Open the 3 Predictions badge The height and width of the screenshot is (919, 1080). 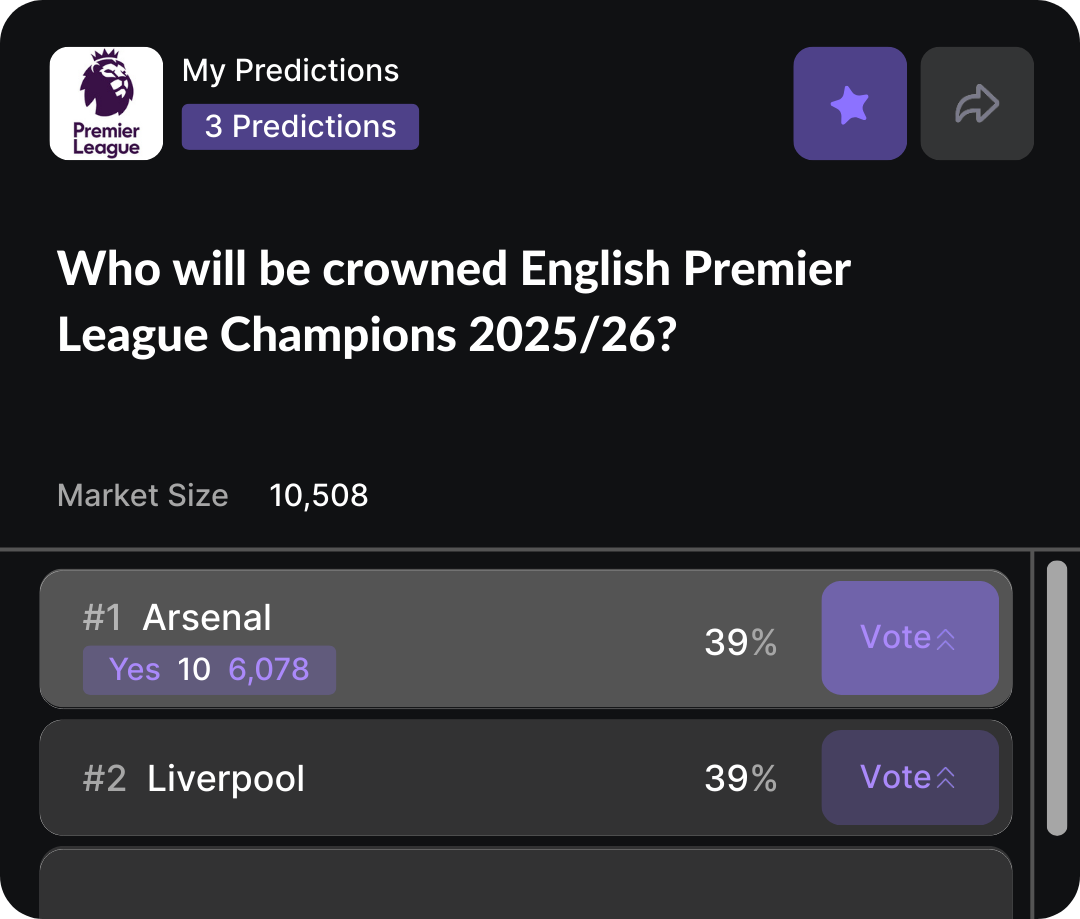(300, 127)
